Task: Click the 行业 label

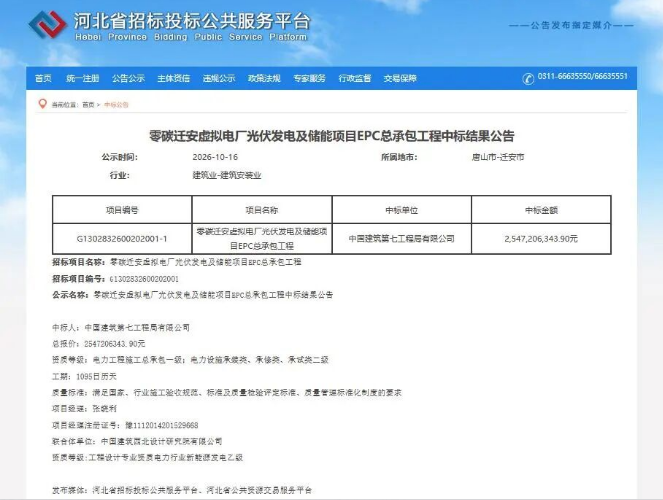Action: pos(120,175)
